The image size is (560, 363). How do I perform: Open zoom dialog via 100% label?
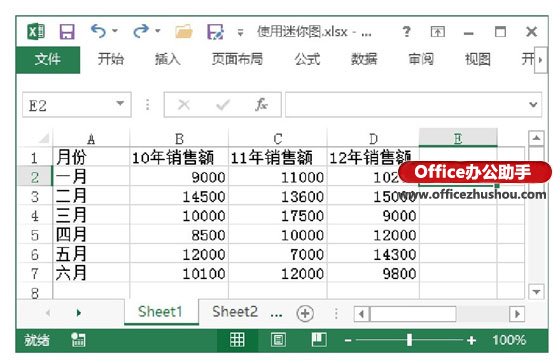click(x=509, y=340)
